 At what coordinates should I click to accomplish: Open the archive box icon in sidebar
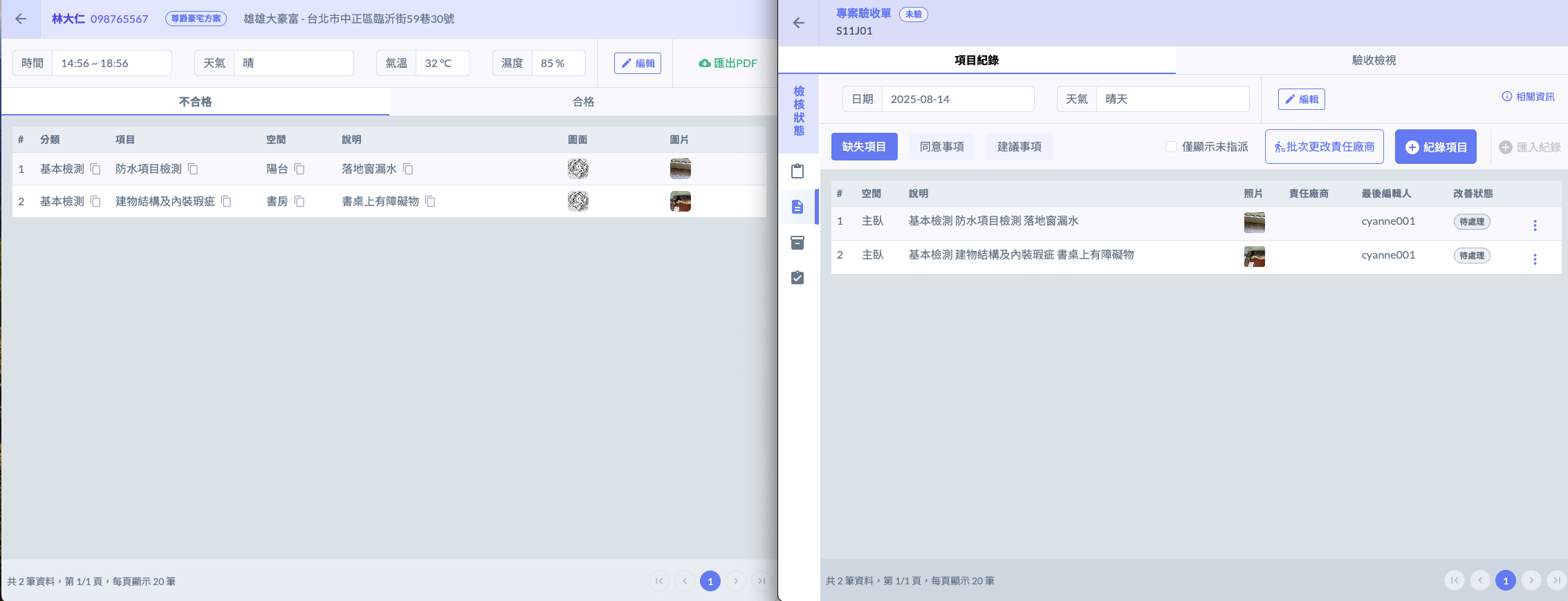coord(797,243)
